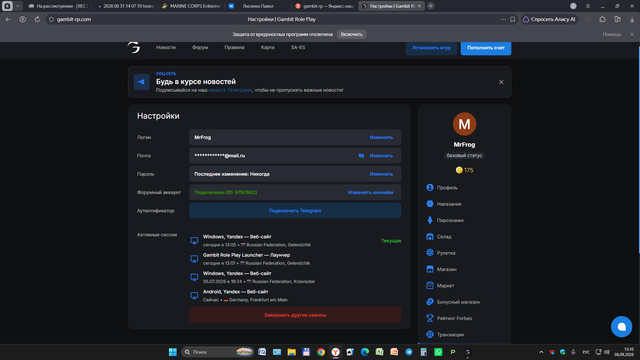Screen dimensions: 640x360
Task: Click Изменить link for Пароль
Action: click(381, 174)
